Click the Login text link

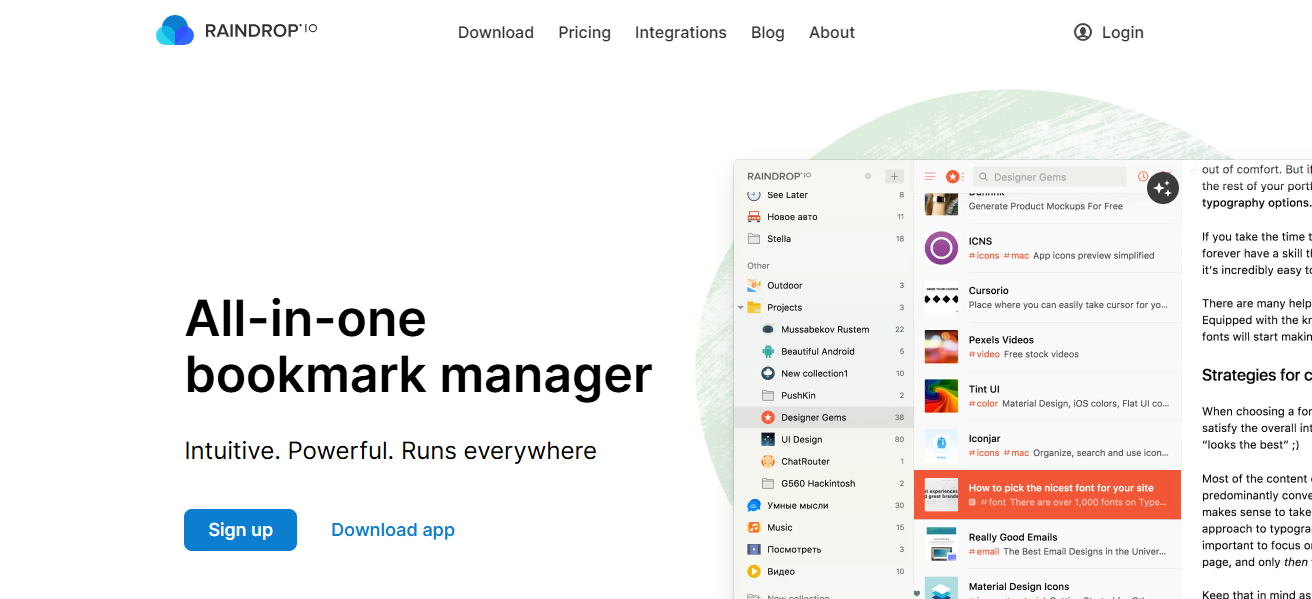click(1123, 32)
